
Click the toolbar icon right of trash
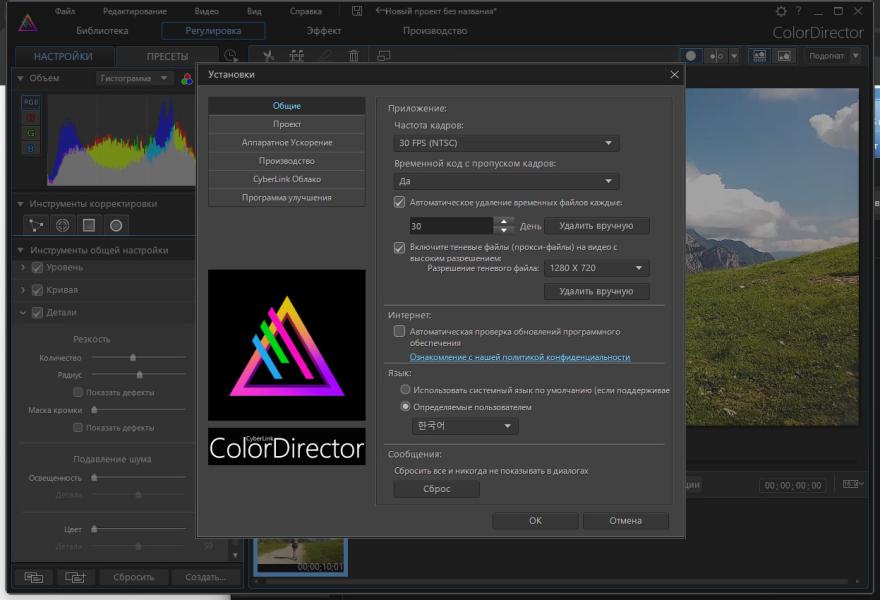(383, 56)
